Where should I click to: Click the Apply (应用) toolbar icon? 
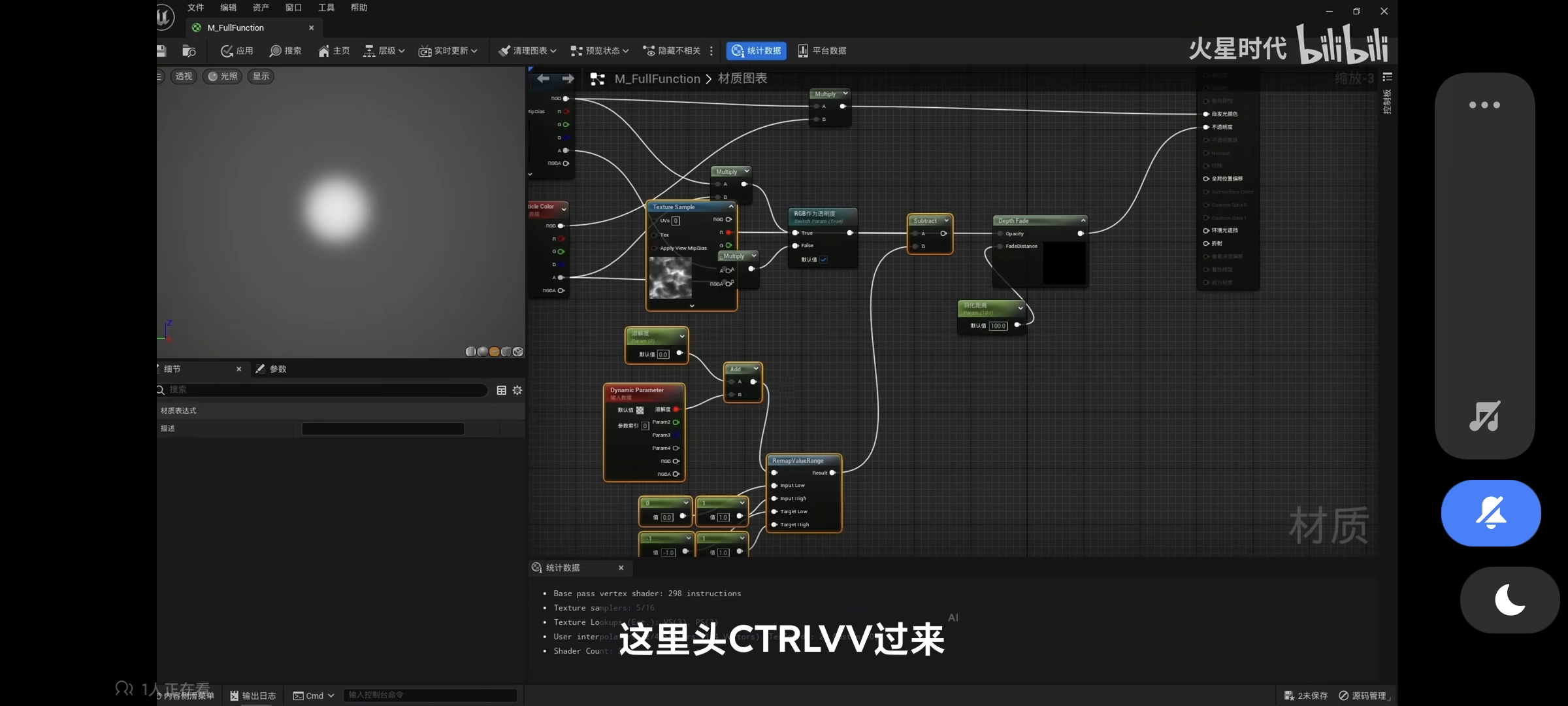coord(227,51)
